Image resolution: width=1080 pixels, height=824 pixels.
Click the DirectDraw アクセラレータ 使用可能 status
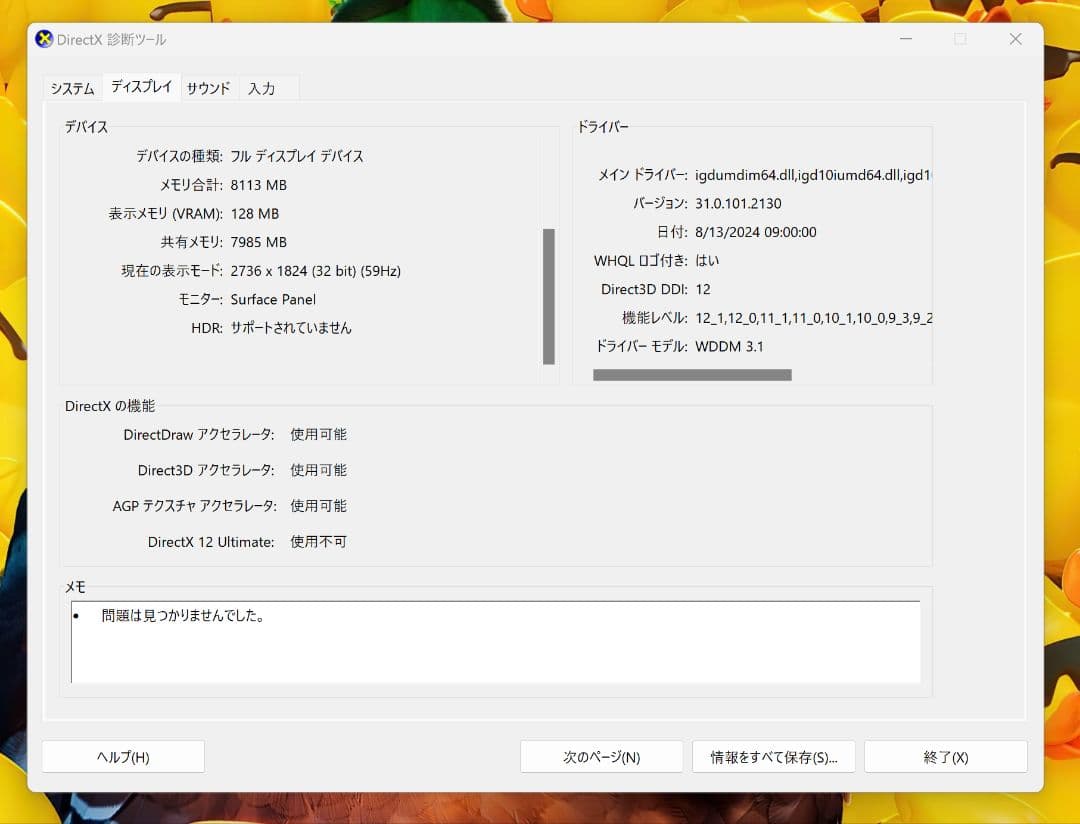[318, 434]
